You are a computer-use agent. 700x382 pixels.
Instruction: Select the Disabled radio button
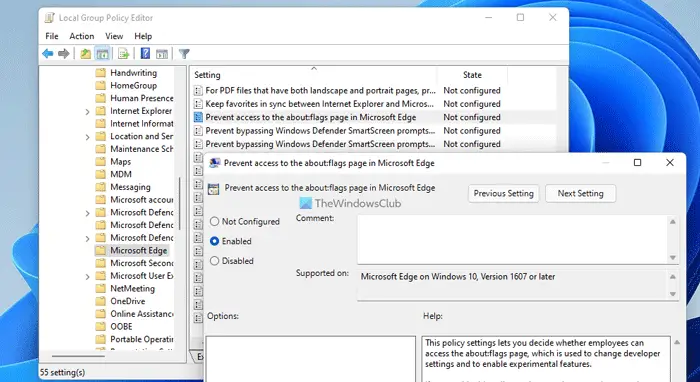[214, 261]
